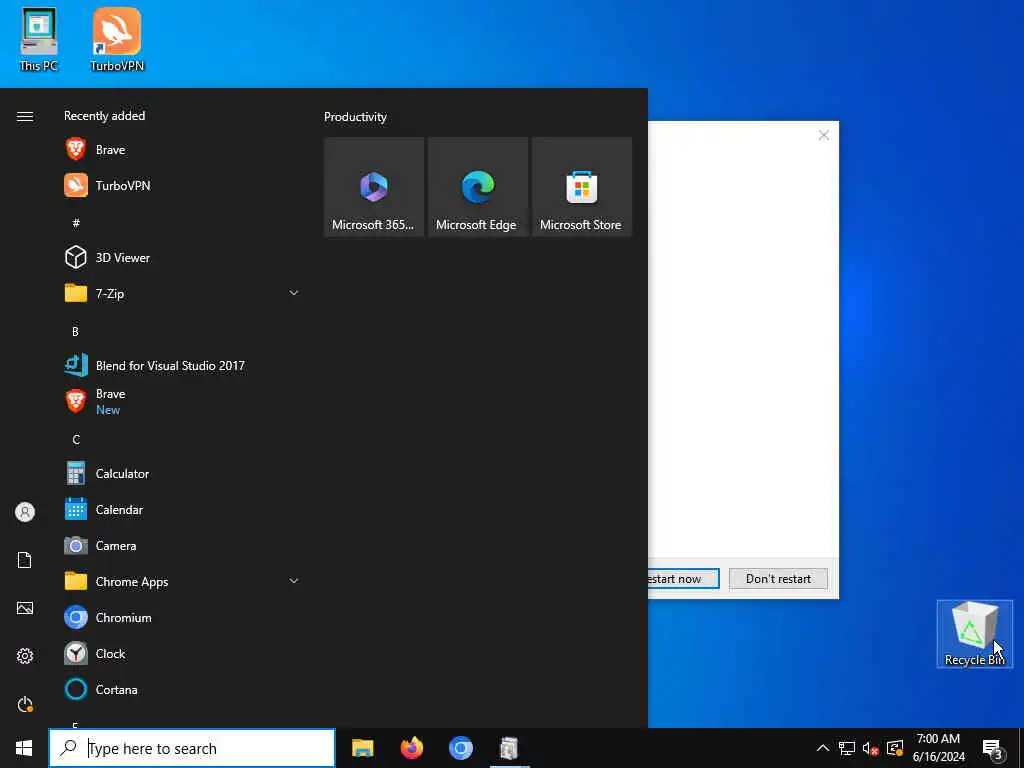The image size is (1024, 768).
Task: Select TurboVPN desktop shortcut
Action: click(x=117, y=39)
